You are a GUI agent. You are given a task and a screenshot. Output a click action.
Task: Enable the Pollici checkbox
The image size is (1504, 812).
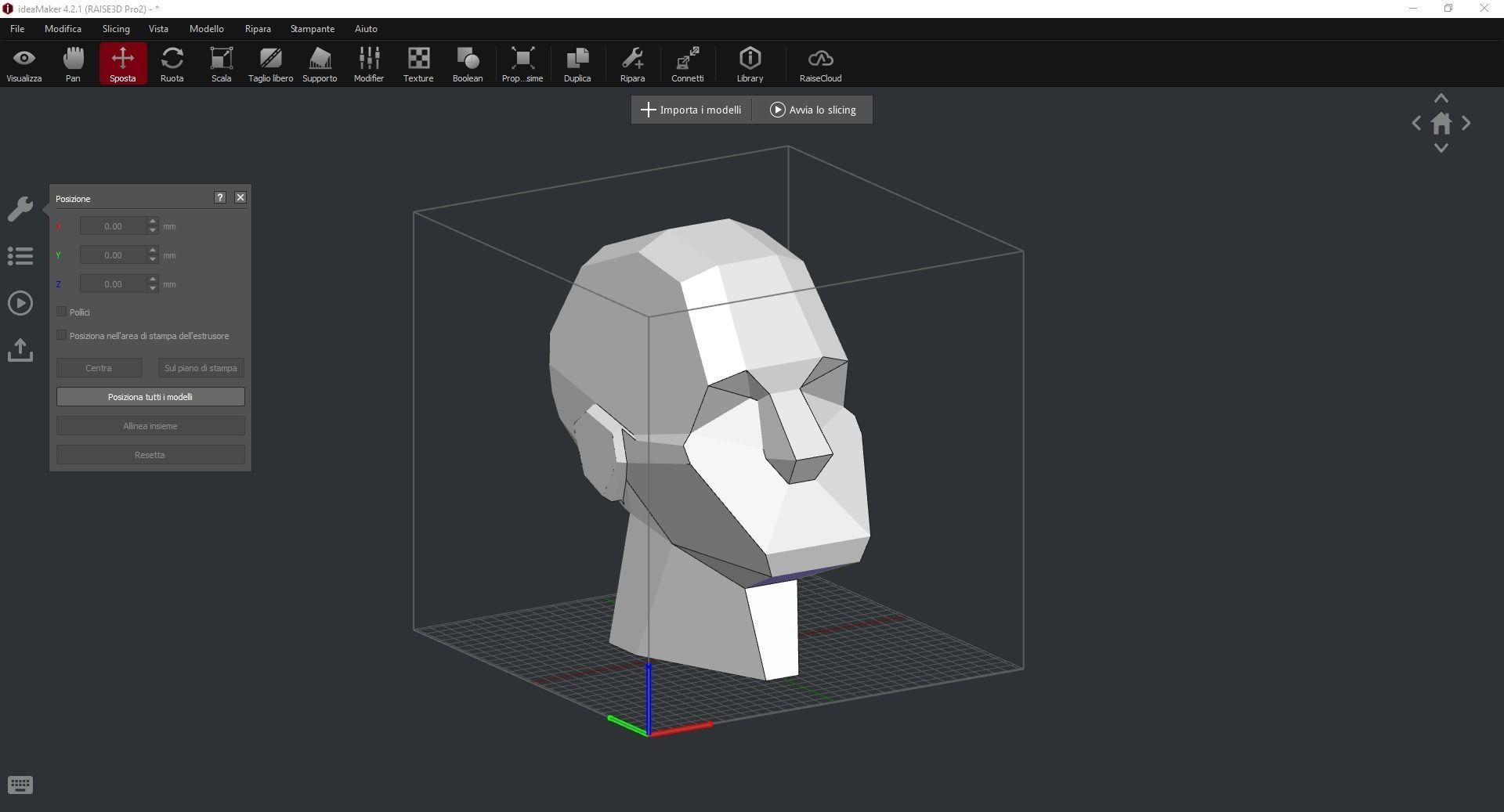[61, 311]
